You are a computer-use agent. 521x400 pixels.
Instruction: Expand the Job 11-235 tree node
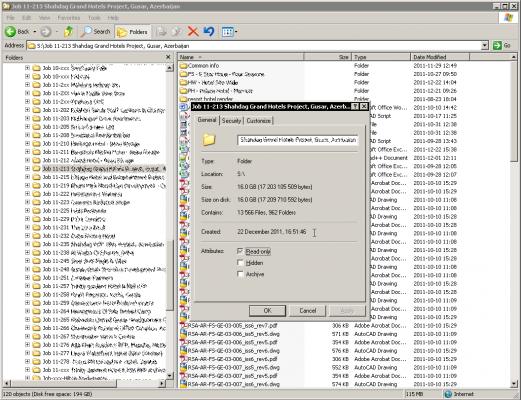27,244
